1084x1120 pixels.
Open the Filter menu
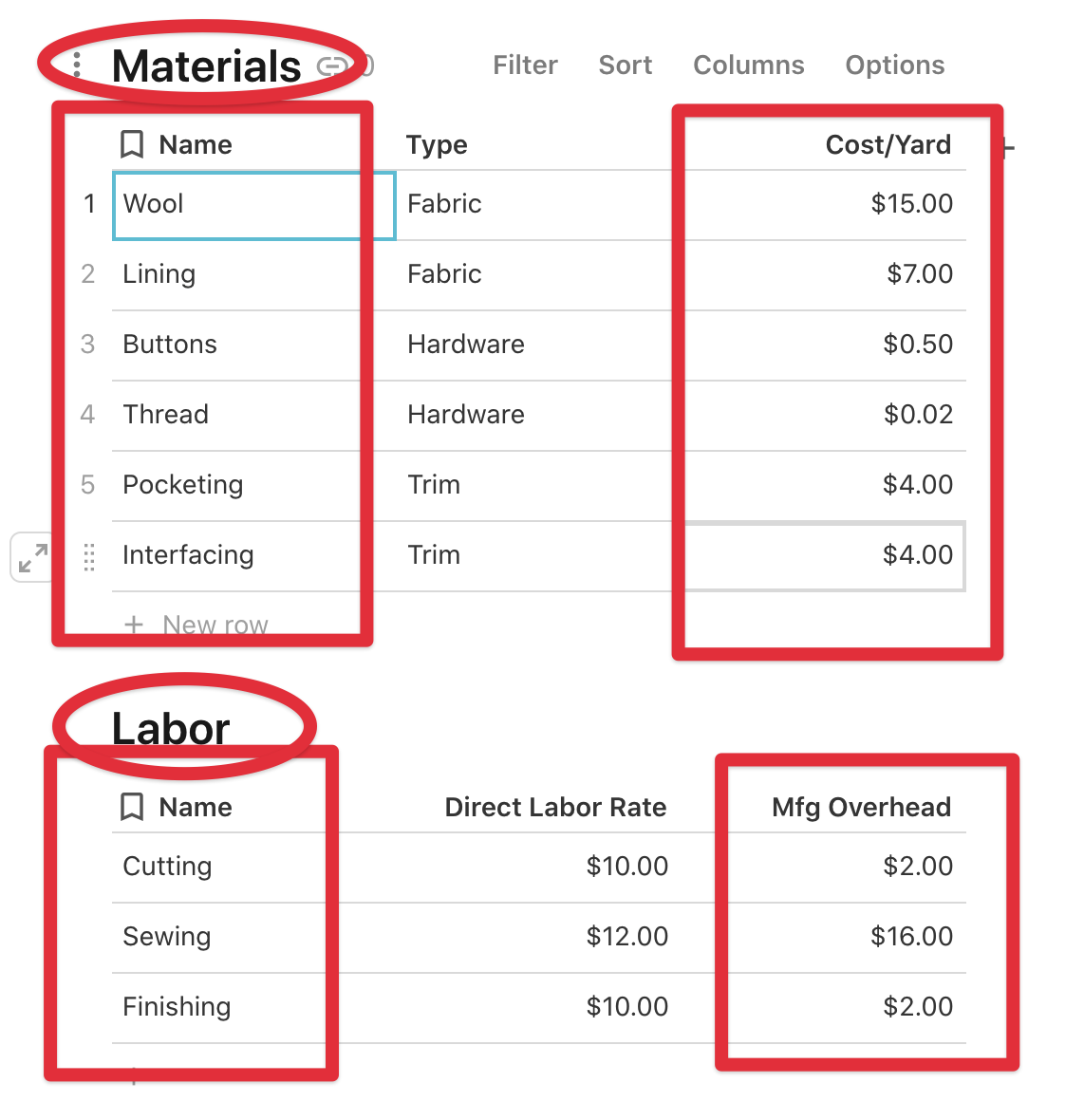coord(525,65)
